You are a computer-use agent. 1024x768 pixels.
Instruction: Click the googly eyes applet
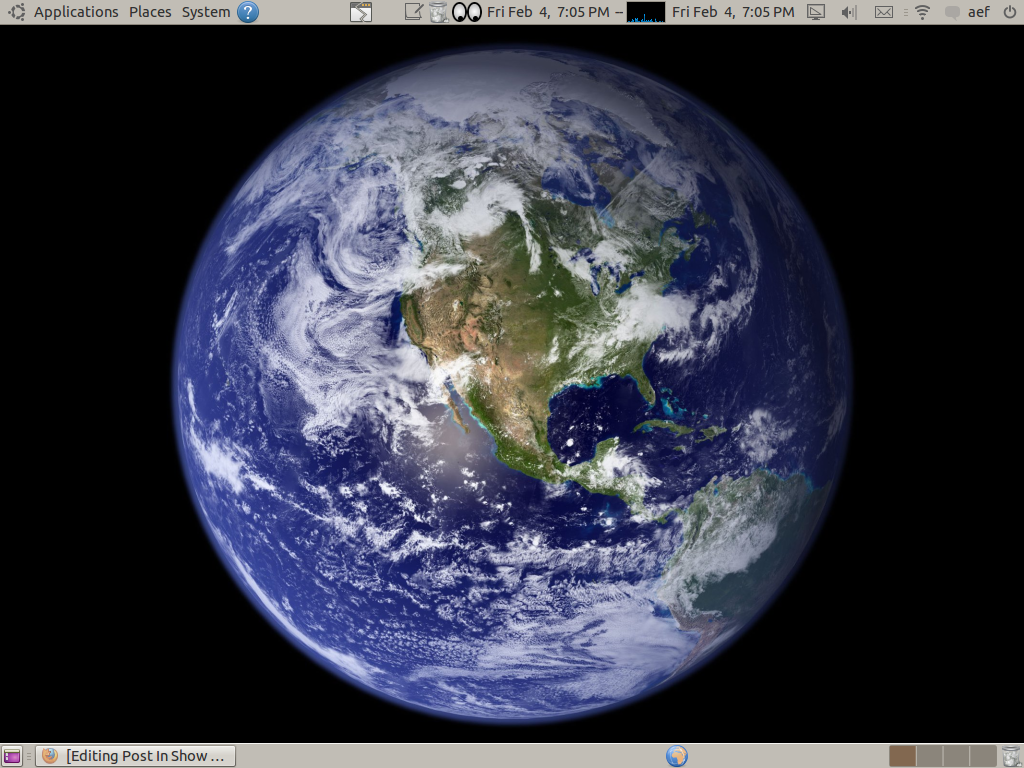pos(467,12)
